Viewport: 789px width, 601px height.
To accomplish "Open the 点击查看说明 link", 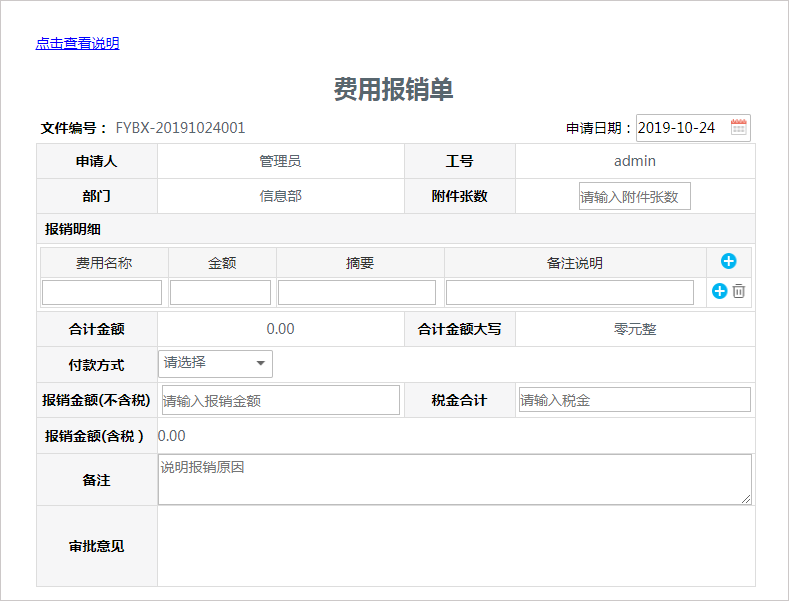I will pos(77,43).
